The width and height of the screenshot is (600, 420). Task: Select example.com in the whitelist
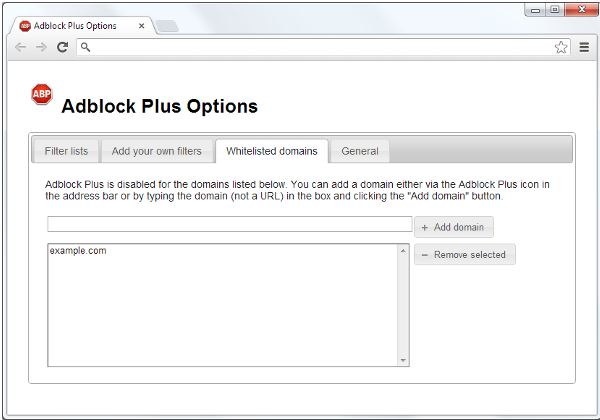pos(77,251)
